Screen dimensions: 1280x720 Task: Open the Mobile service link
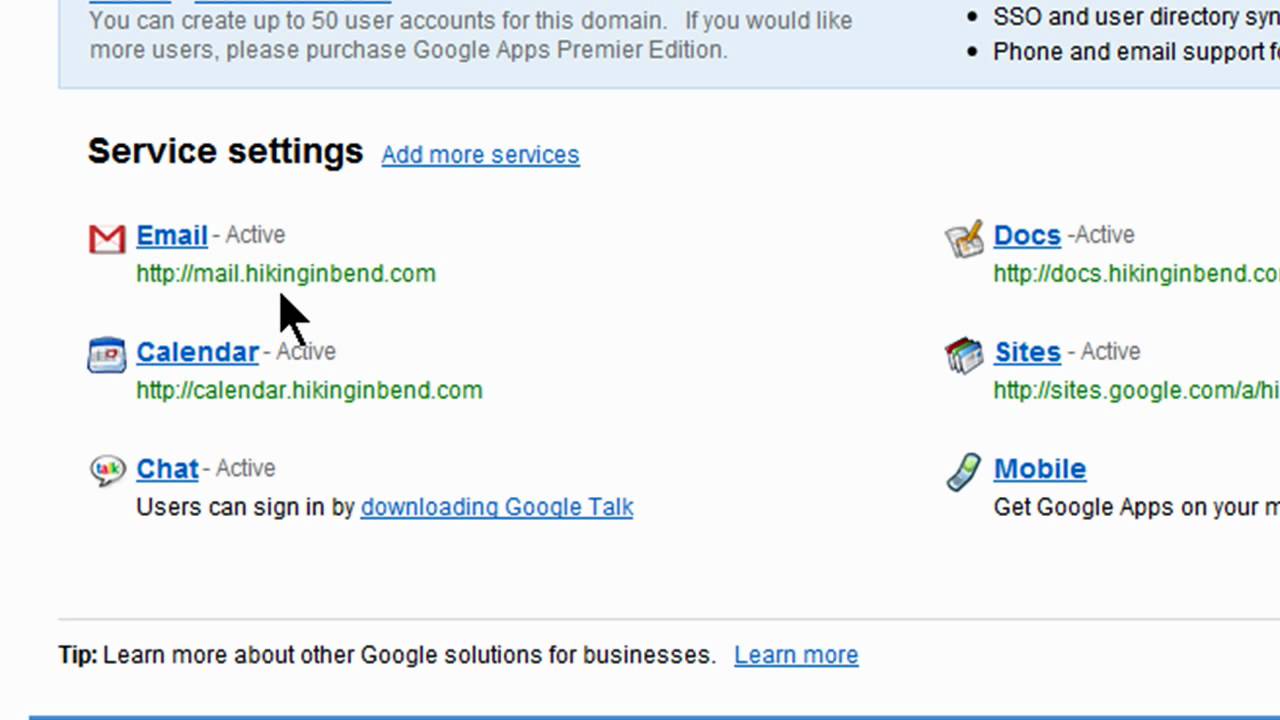pos(1040,469)
